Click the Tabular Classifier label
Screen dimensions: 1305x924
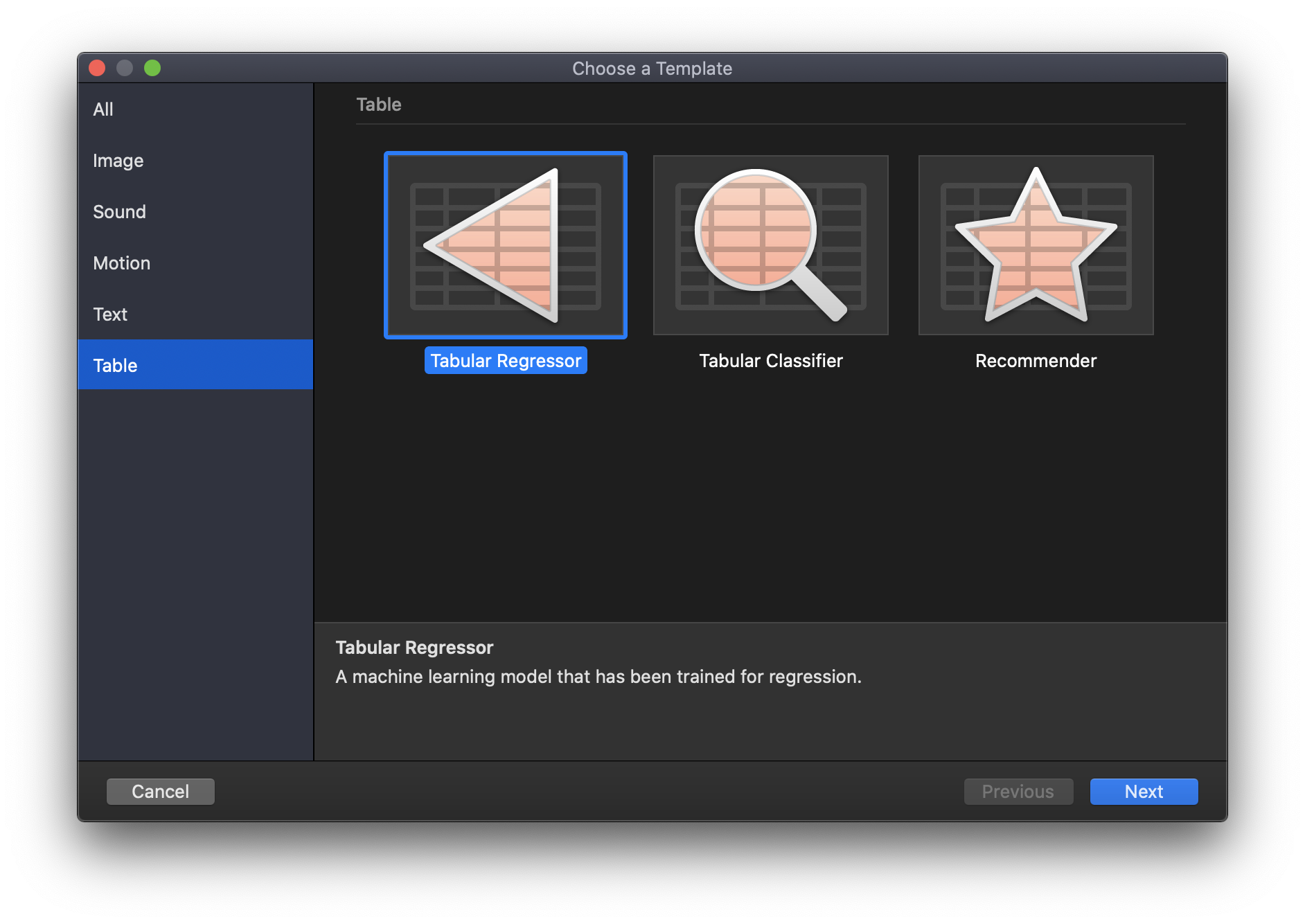point(770,361)
